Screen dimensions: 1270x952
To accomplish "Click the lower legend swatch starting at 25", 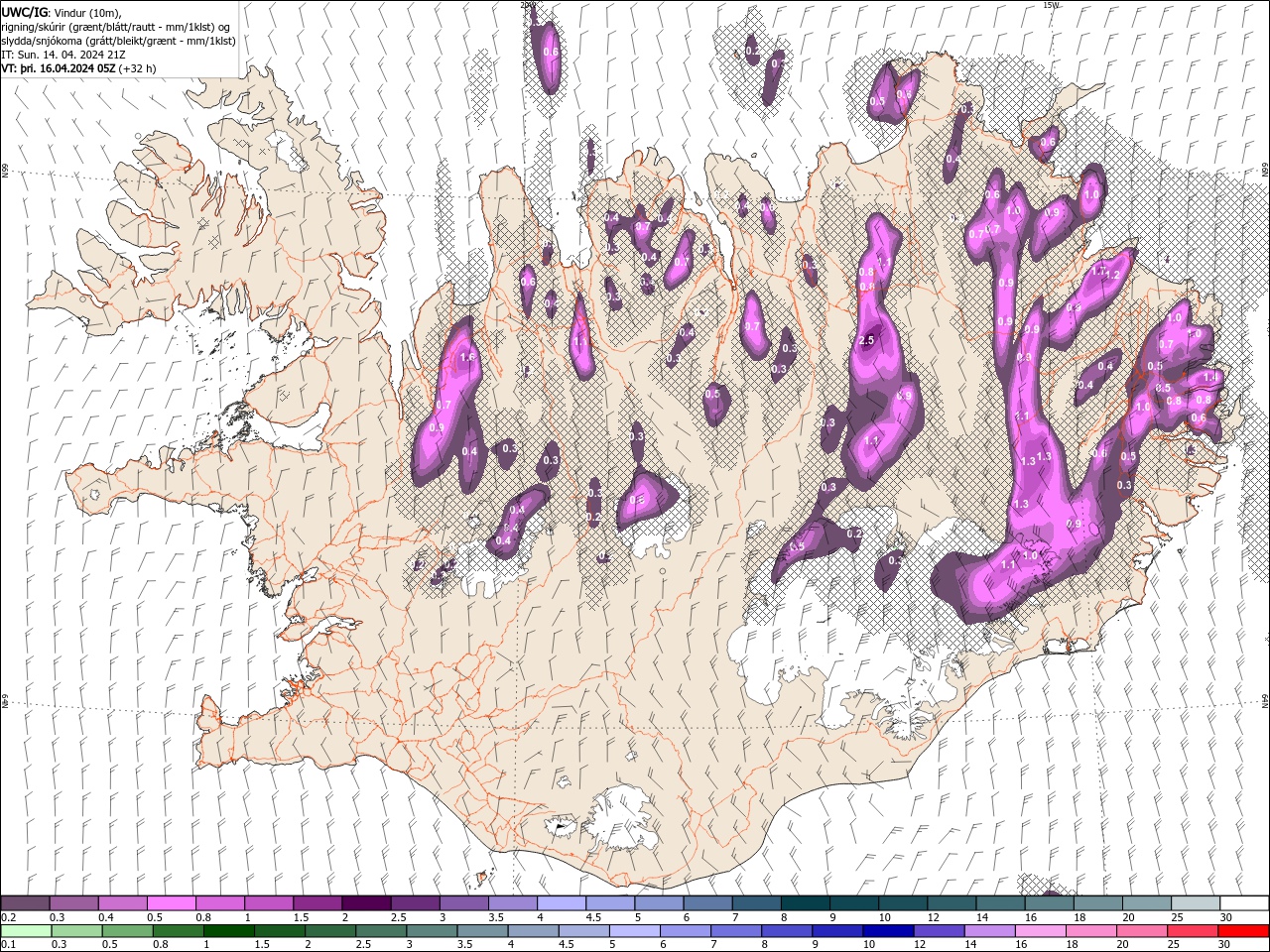I will coord(1192,931).
